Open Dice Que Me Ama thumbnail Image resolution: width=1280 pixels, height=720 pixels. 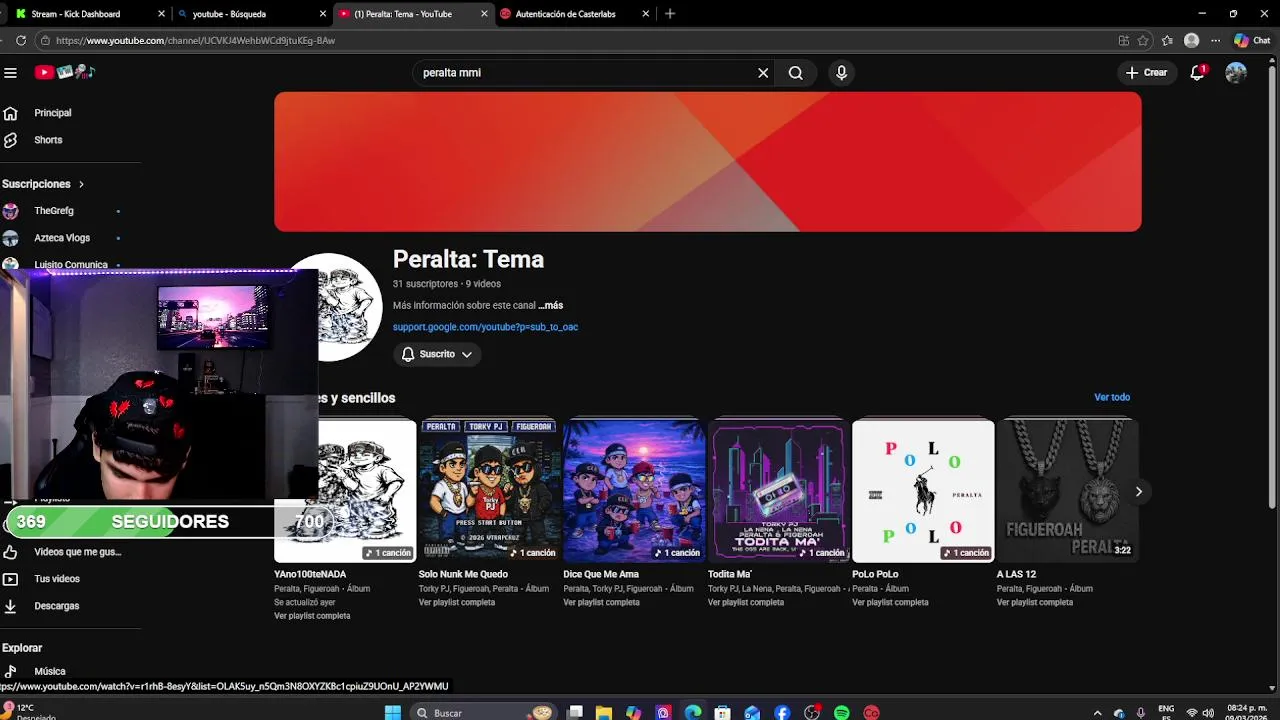[x=634, y=490]
